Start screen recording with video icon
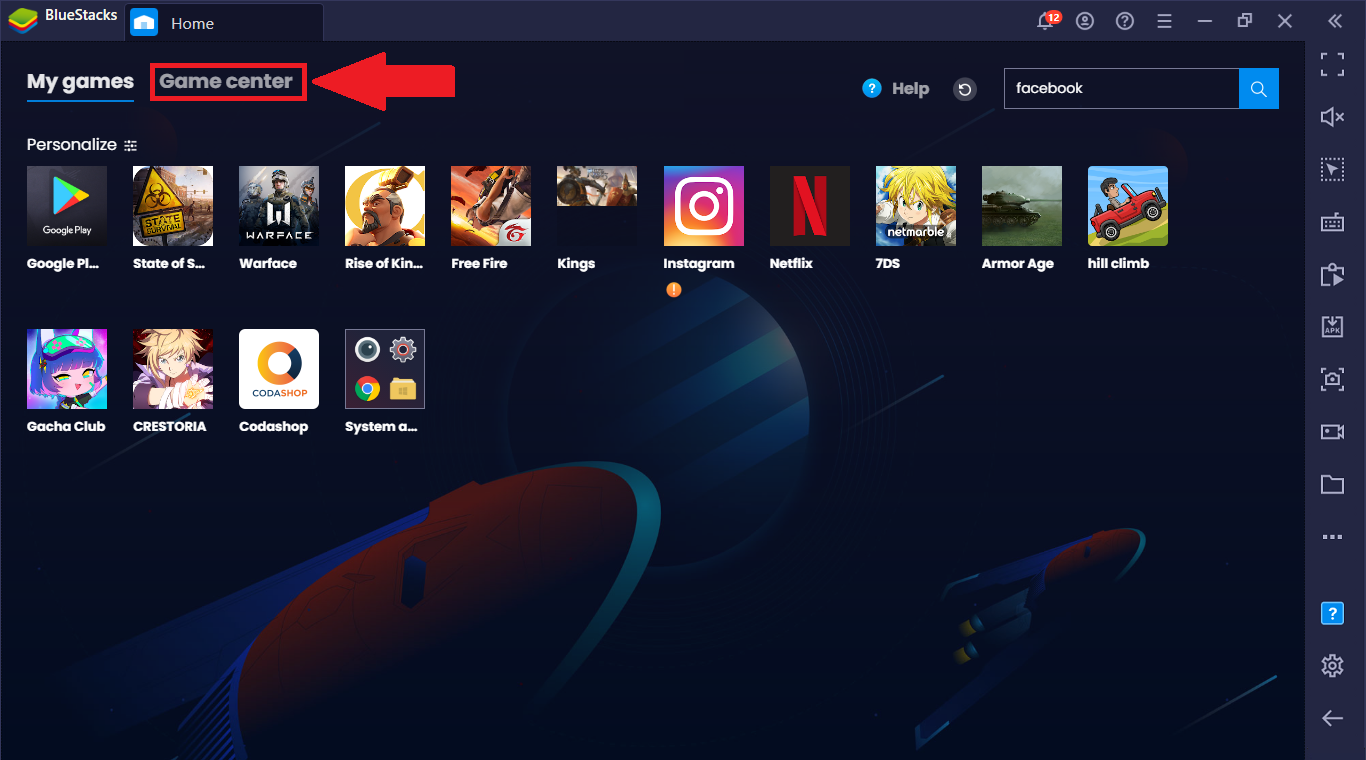Image resolution: width=1366 pixels, height=760 pixels. click(1332, 432)
